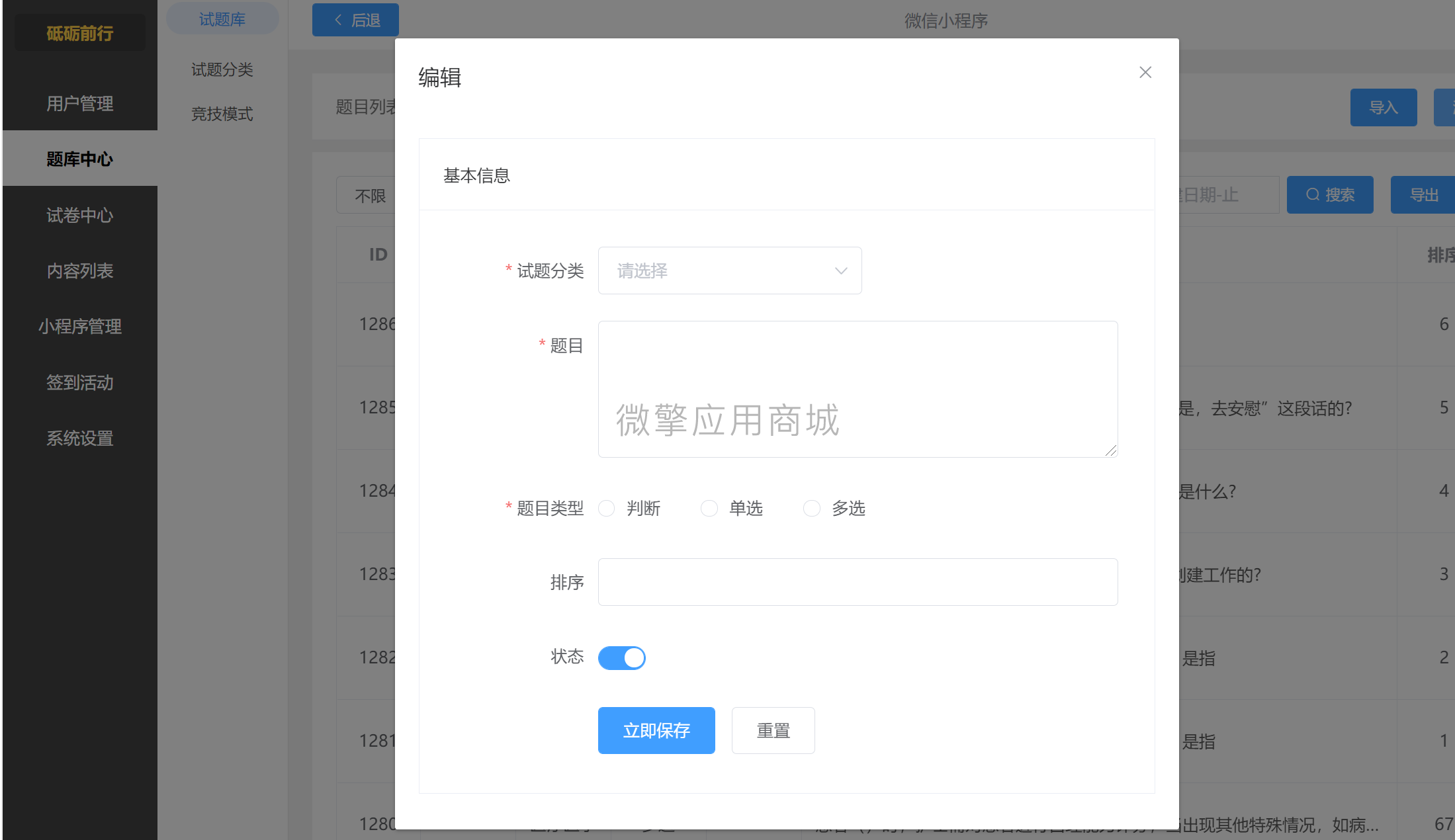Click the ID column header

point(378,255)
